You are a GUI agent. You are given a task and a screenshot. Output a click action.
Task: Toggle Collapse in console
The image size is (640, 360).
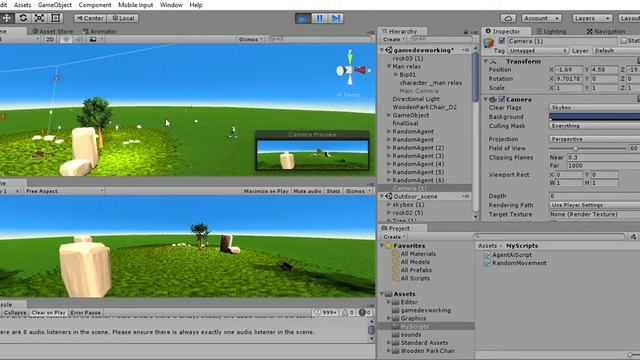point(15,313)
